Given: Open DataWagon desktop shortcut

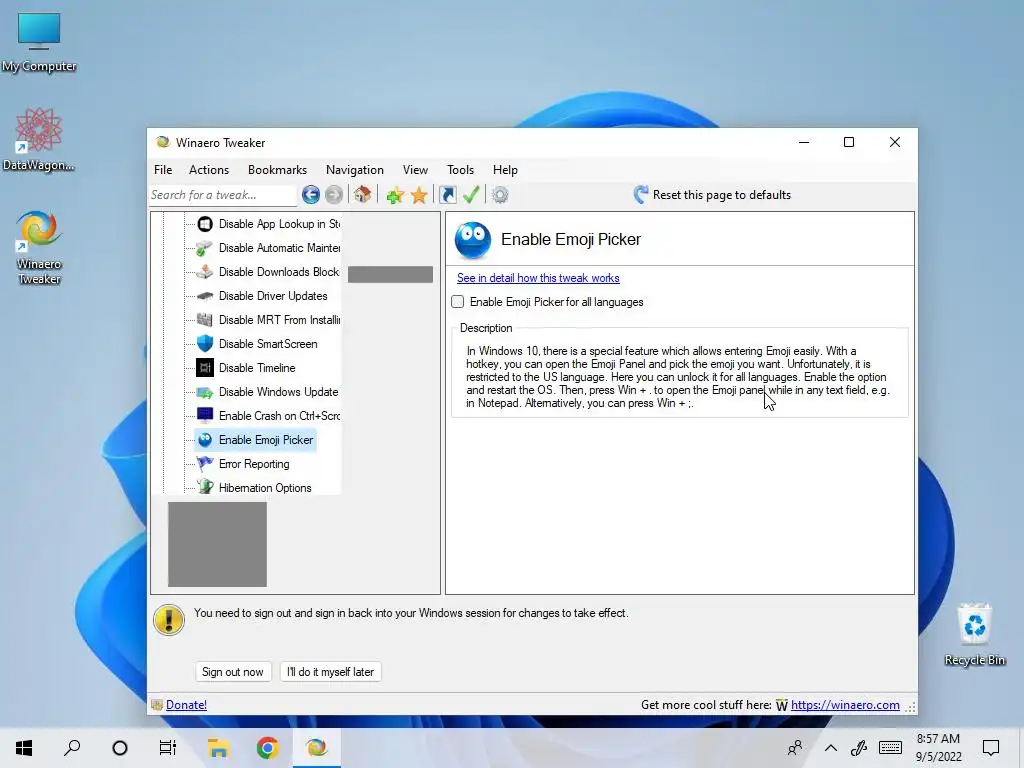Looking at the screenshot, I should 39,140.
